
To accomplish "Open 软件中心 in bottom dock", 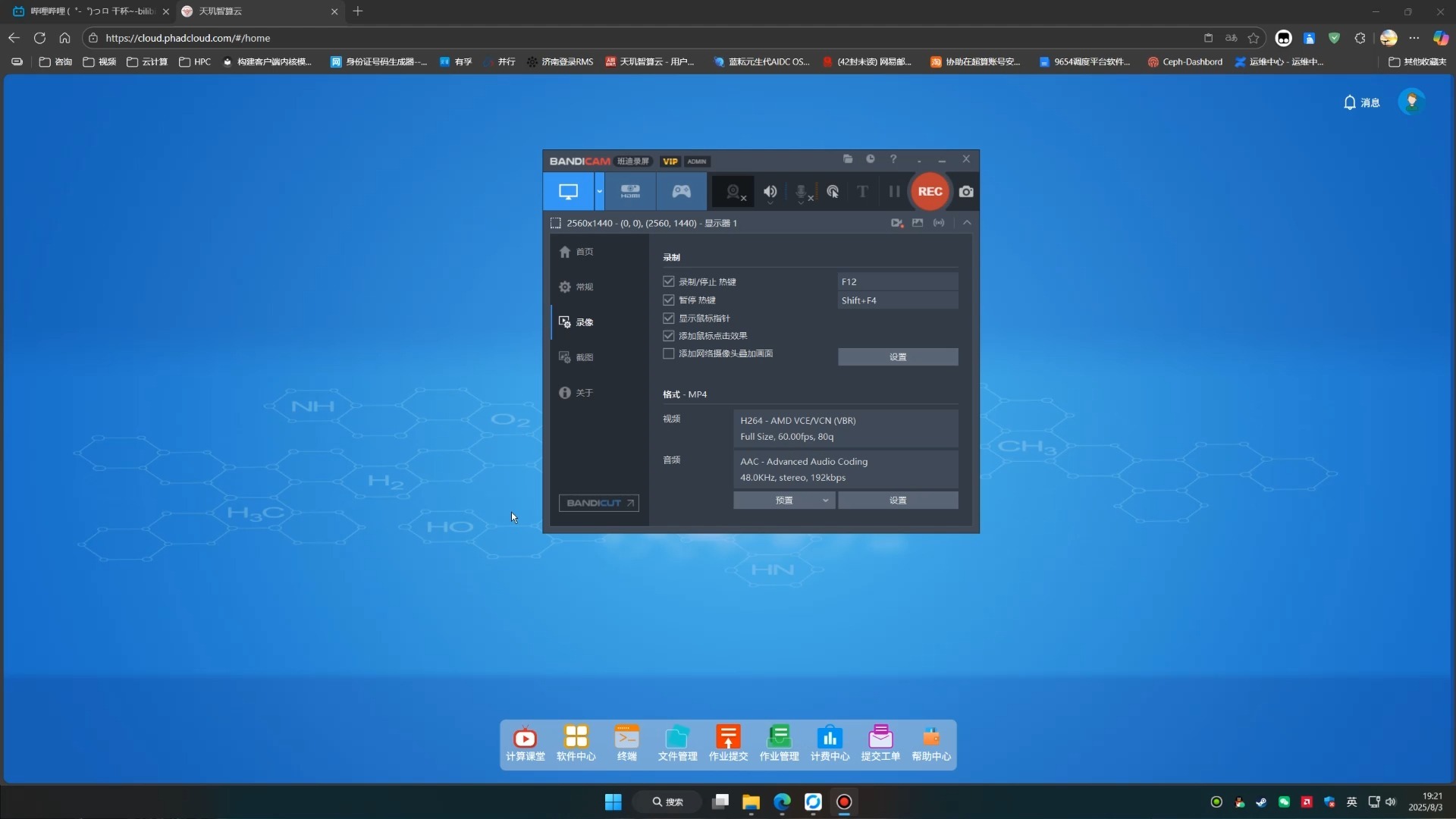I will click(576, 744).
